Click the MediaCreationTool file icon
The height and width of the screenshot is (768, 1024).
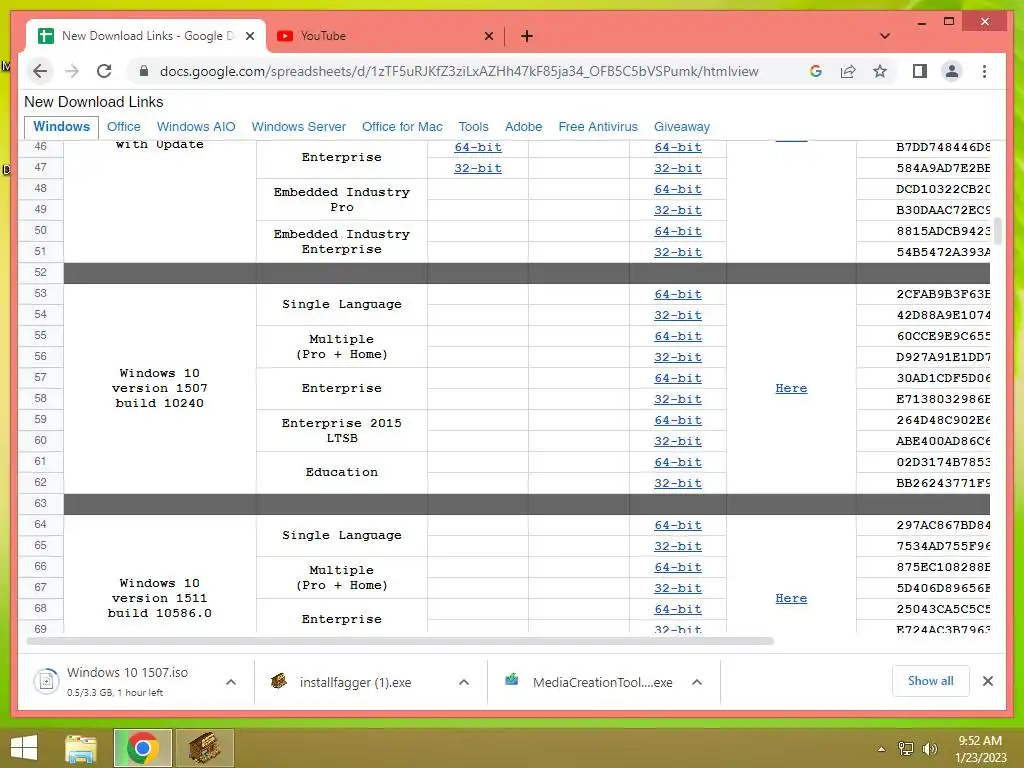tap(512, 680)
